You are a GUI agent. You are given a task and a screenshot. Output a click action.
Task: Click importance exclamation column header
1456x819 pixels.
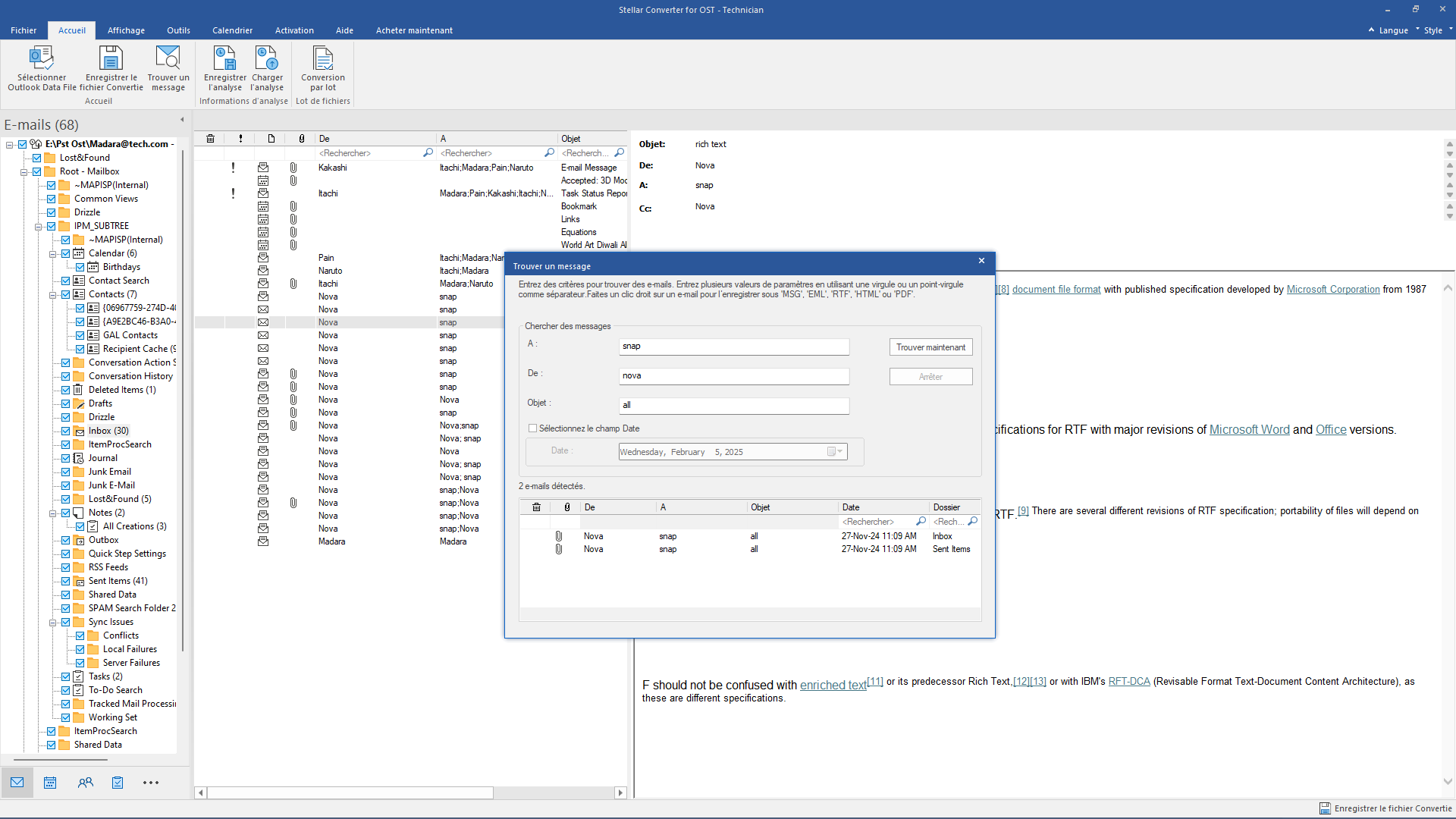point(240,139)
